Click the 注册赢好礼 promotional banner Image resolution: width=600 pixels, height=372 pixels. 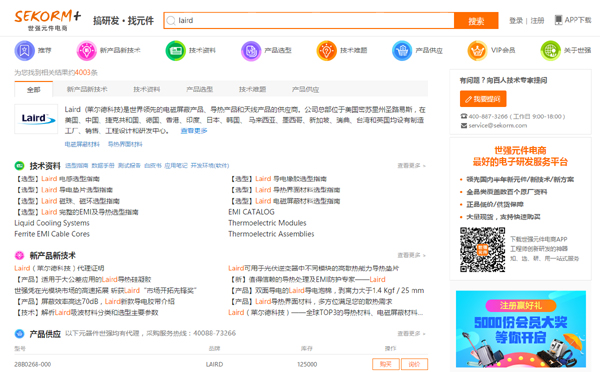click(x=521, y=329)
